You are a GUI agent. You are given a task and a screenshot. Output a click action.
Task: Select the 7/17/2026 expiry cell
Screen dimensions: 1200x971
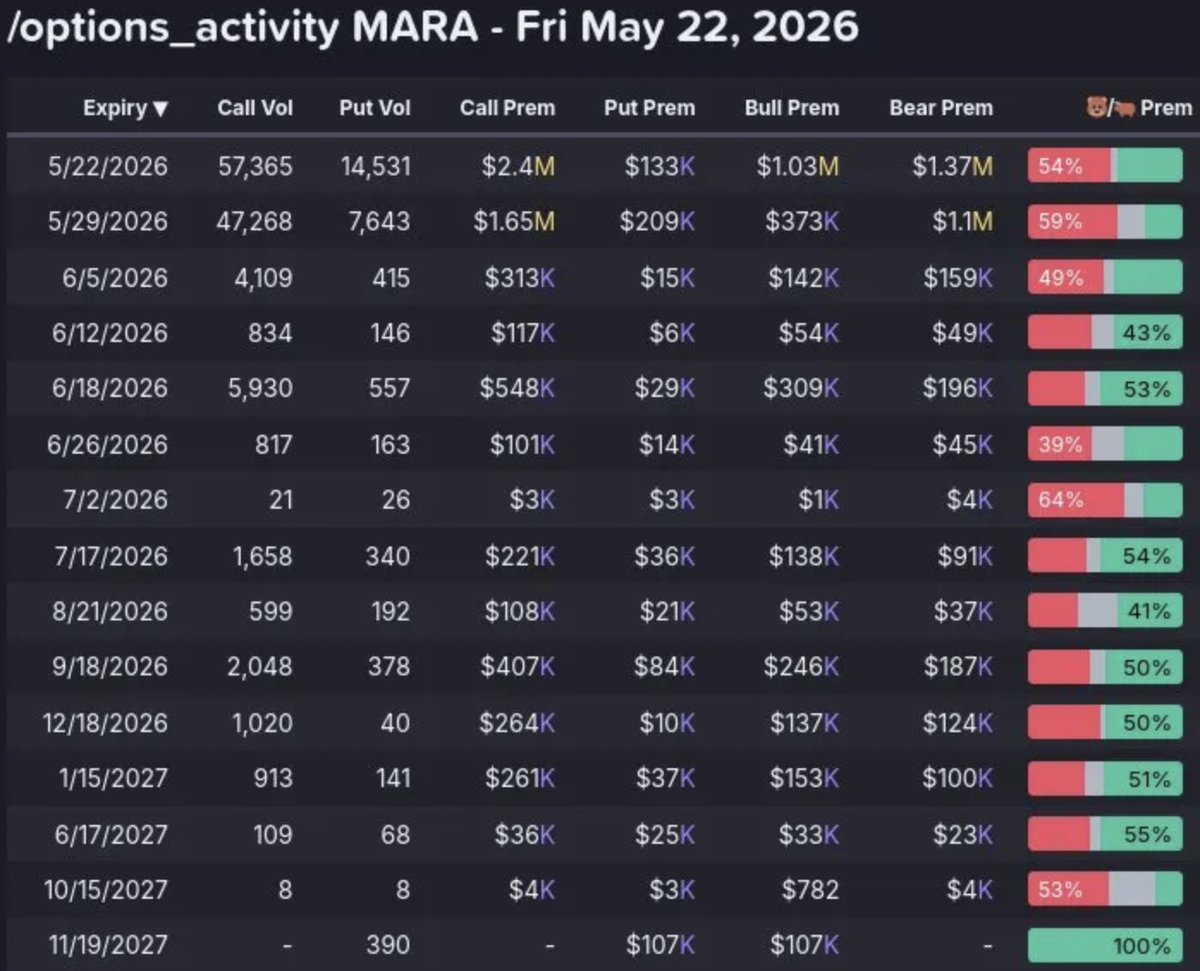point(111,555)
